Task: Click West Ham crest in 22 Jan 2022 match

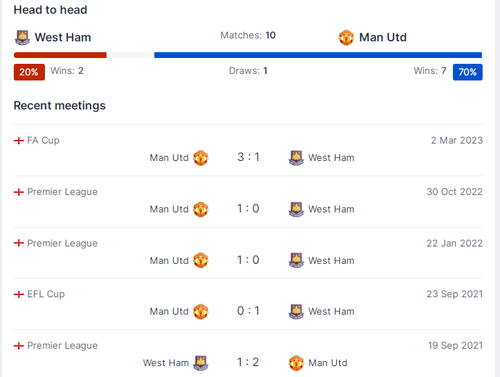Action: pyautogui.click(x=296, y=260)
